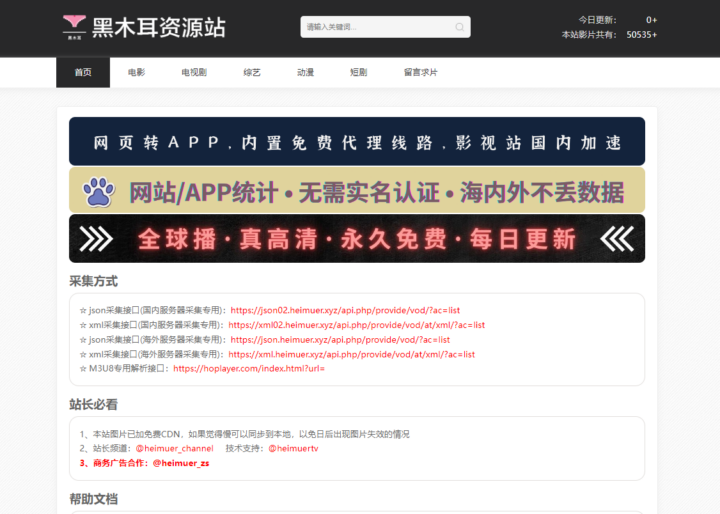Click the json.heimuer.xyz overseas API link
This screenshot has height=514, width=720.
(340, 339)
